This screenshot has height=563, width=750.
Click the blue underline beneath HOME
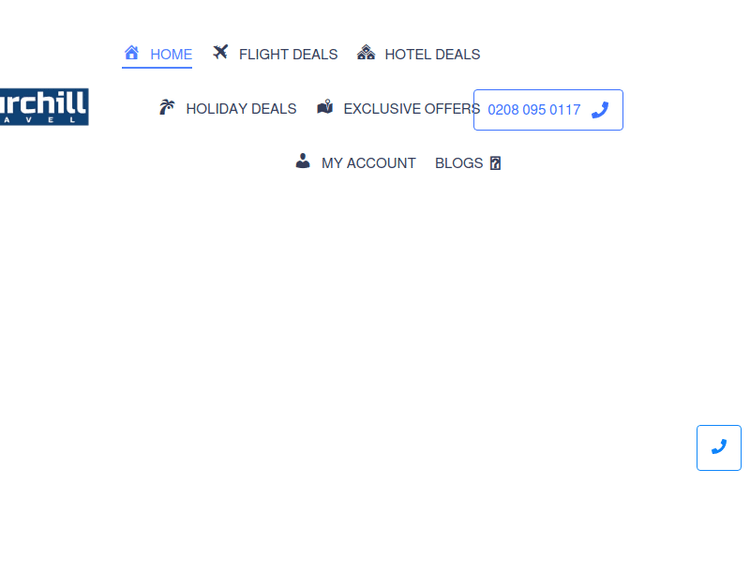(157, 67)
